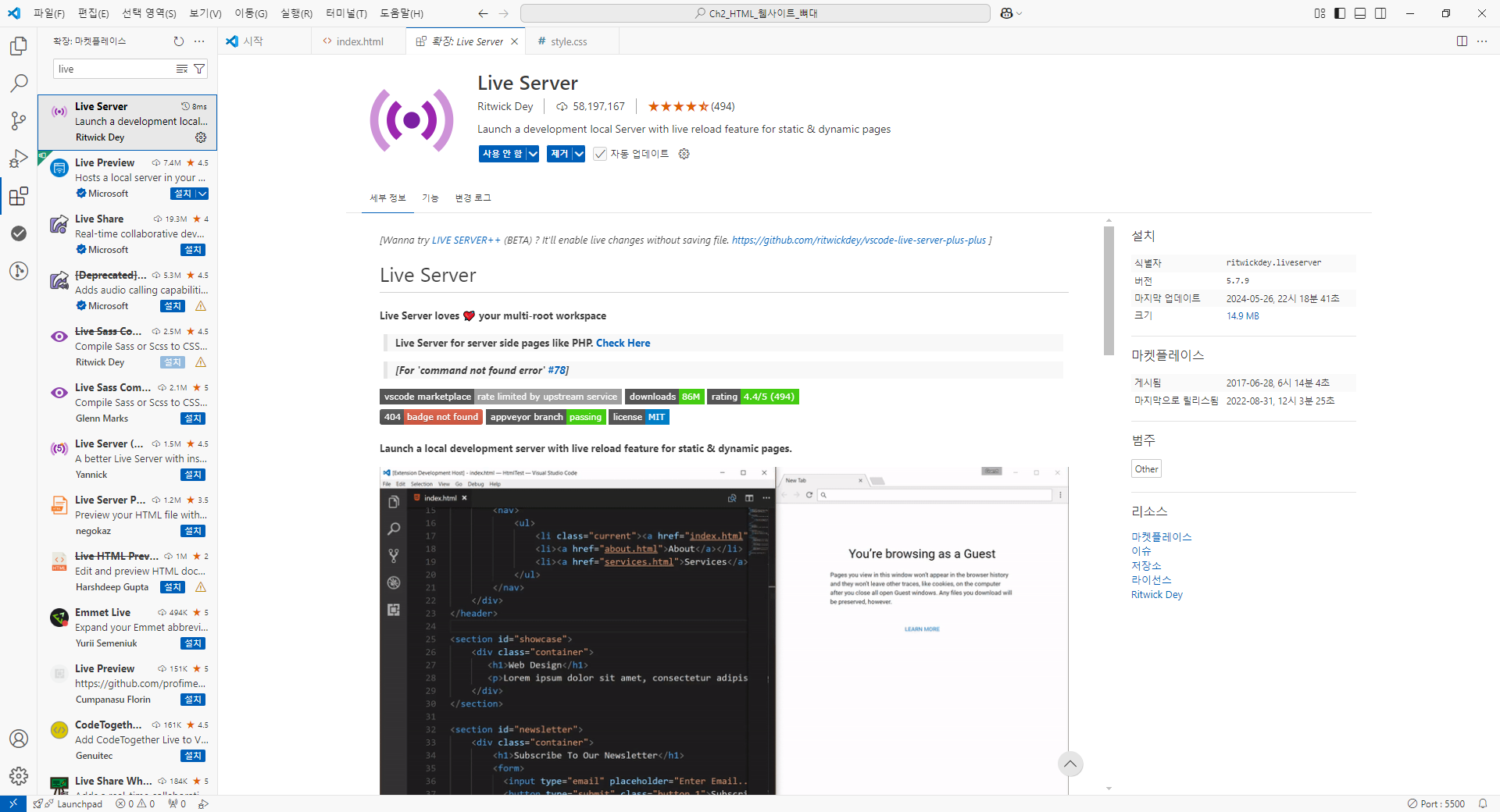Open the Testing checkmark view
This screenshot has height=812, width=1500.
coord(19,233)
